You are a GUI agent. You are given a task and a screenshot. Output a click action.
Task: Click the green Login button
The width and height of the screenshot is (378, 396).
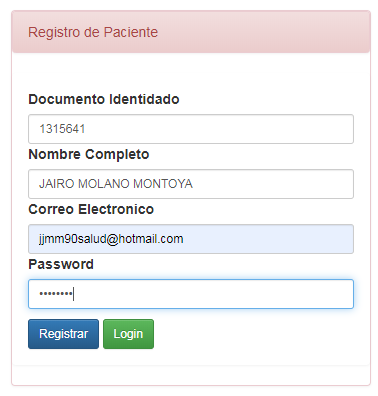128,334
